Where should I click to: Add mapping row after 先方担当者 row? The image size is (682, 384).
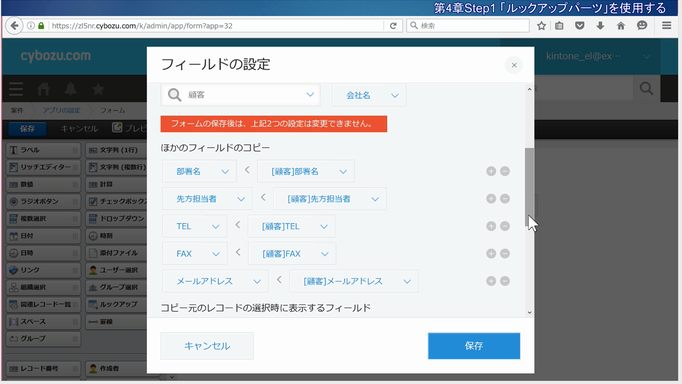coord(491,199)
